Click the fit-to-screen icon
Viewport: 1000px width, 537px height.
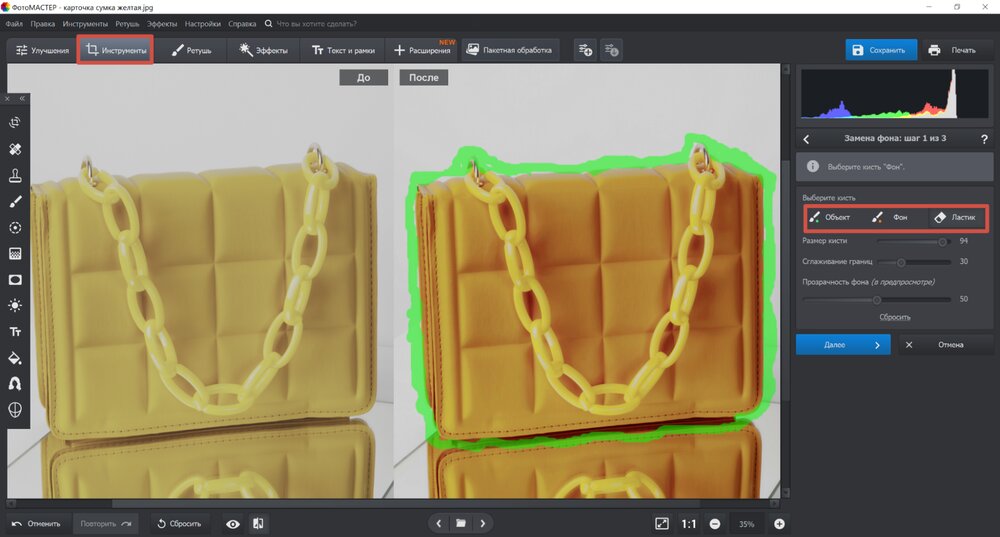(661, 523)
